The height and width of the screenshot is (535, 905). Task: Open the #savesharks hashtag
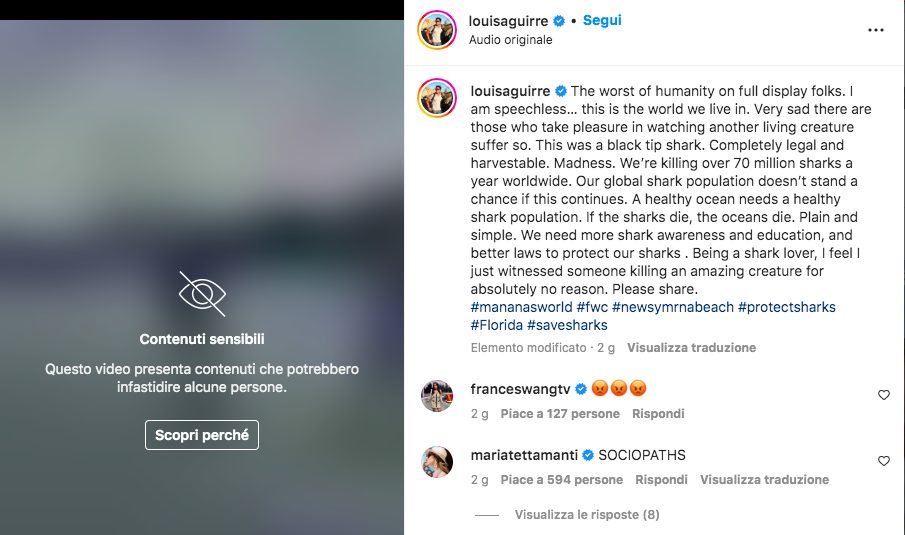(x=567, y=325)
